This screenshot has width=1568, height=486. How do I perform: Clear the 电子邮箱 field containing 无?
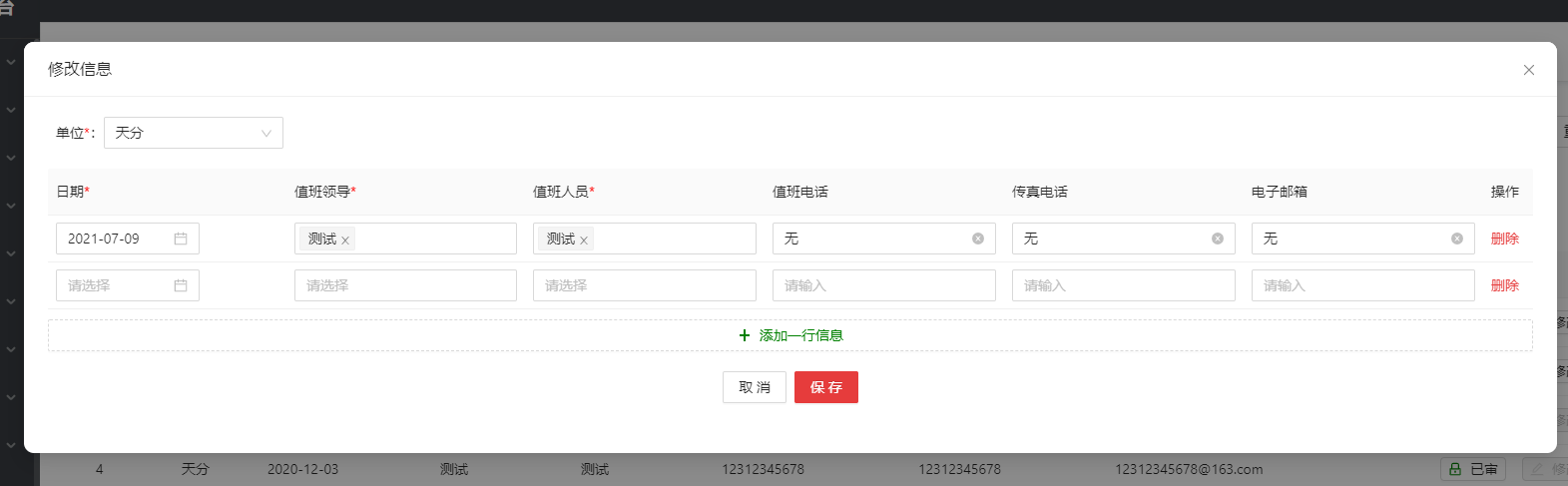click(1457, 239)
